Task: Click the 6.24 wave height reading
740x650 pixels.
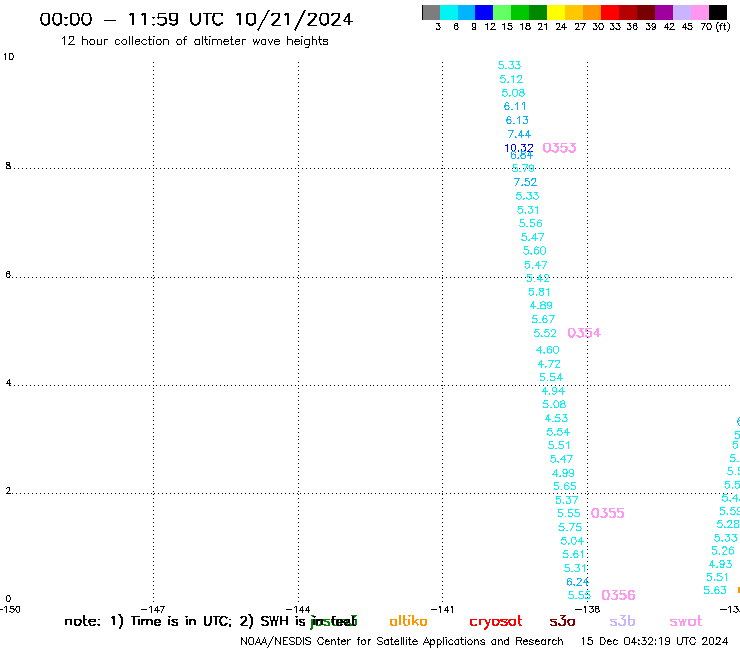Action: pos(578,582)
